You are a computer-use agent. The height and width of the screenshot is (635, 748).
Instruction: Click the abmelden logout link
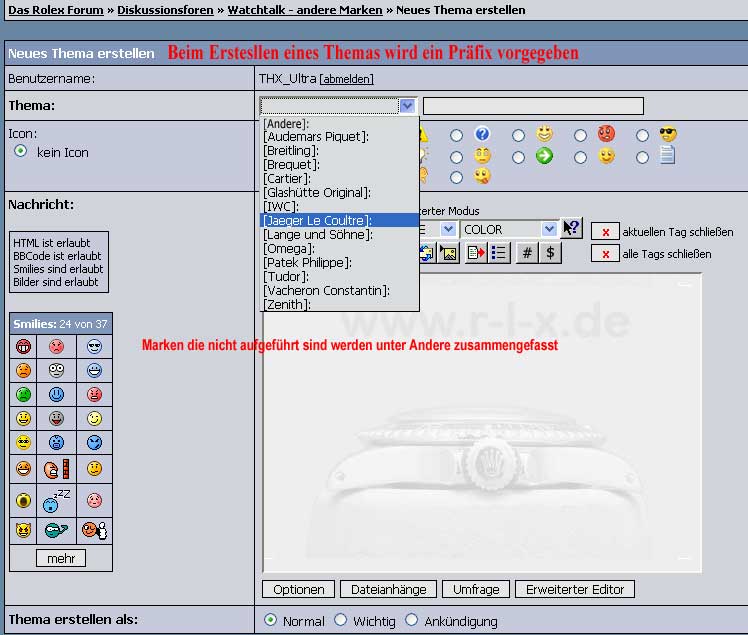click(346, 79)
